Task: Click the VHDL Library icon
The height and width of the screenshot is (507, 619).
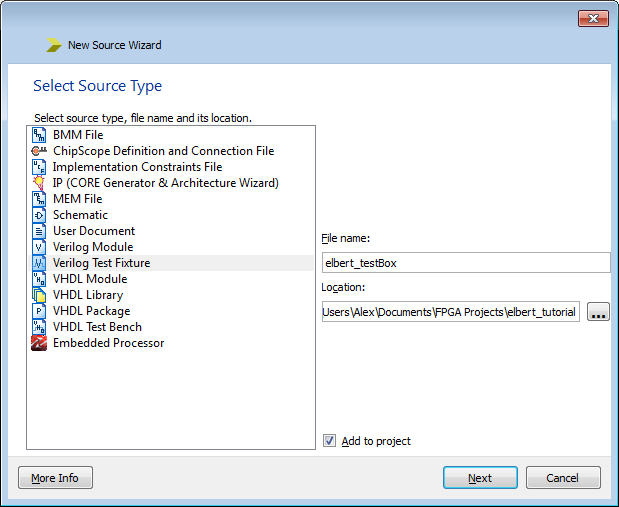Action: [x=39, y=295]
